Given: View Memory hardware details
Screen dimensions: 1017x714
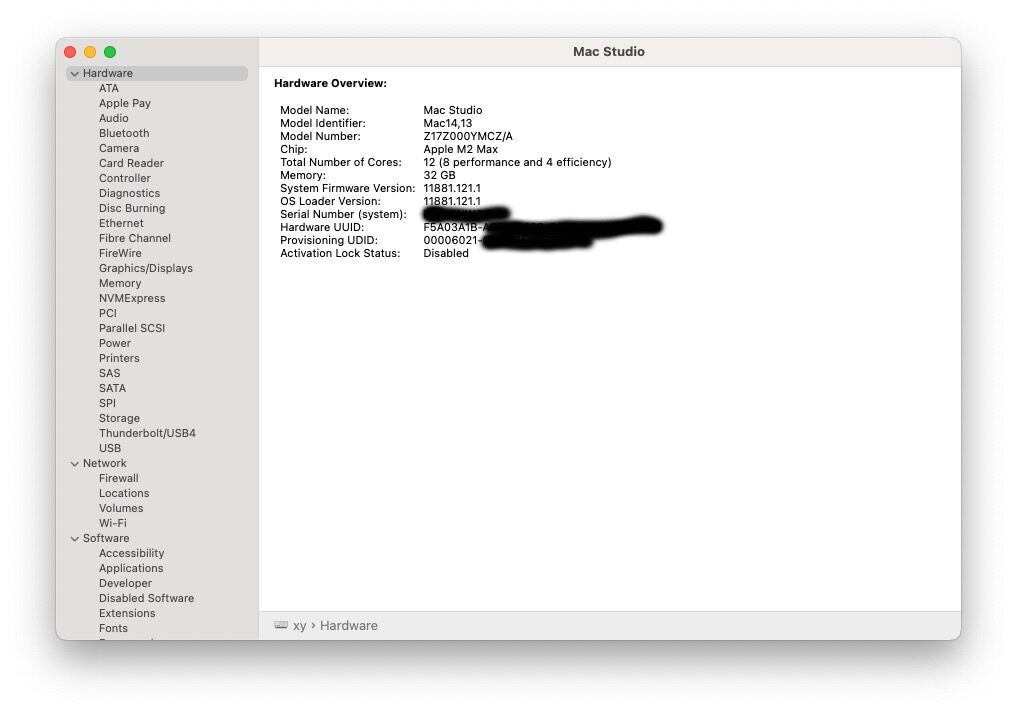Looking at the screenshot, I should [x=120, y=283].
